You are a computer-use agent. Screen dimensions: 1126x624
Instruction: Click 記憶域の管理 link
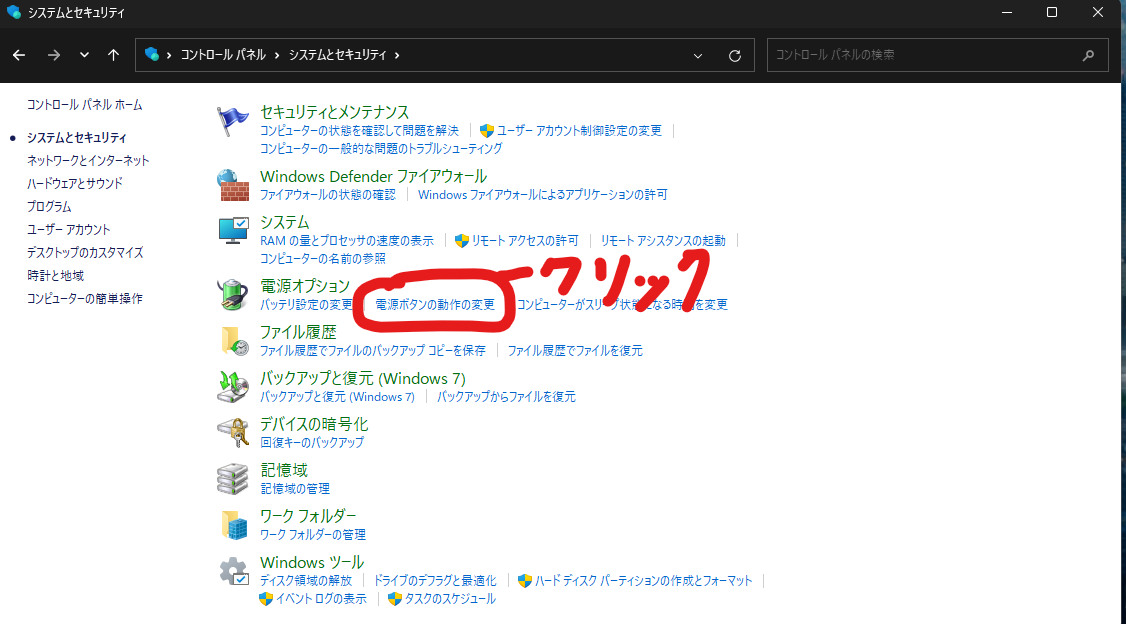(294, 489)
